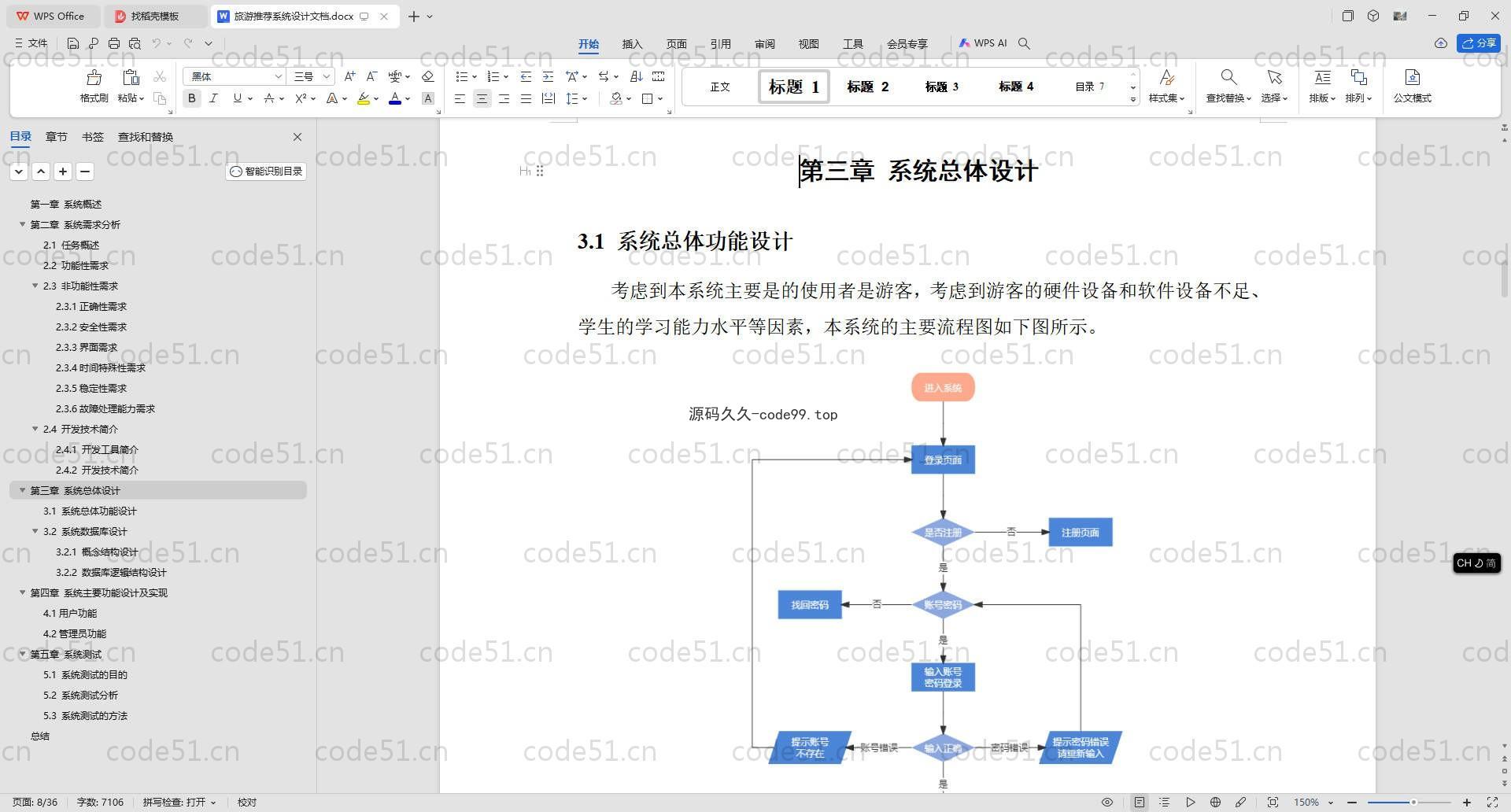Collapse 2.3 非功能性需求 outline node
Screen dimensions: 1511x812
tap(35, 286)
